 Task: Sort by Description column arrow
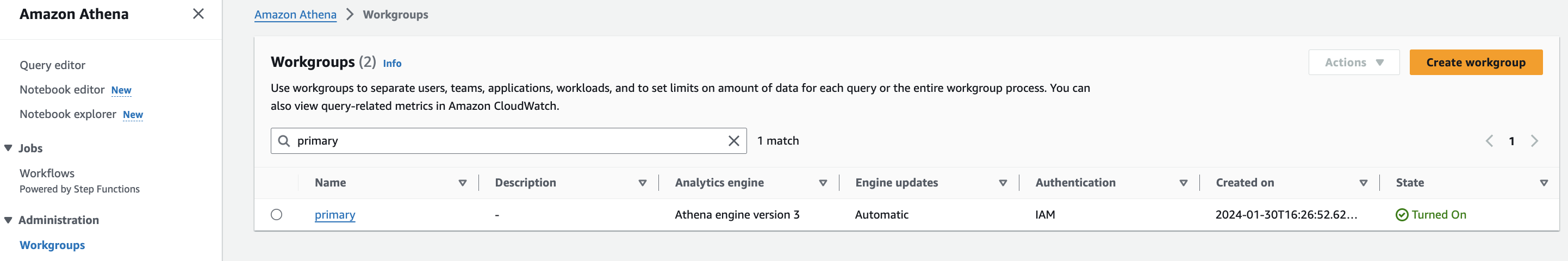642,183
